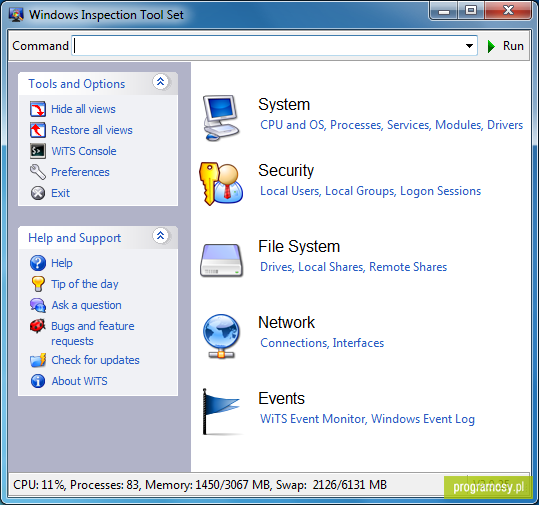Open the Security category heading
The height and width of the screenshot is (505, 539).
[286, 171]
